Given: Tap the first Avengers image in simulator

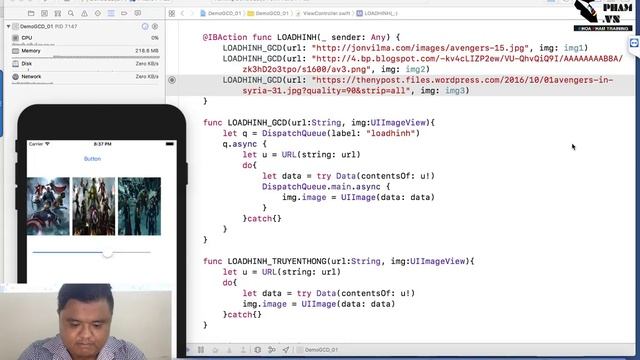Looking at the screenshot, I should [48, 206].
